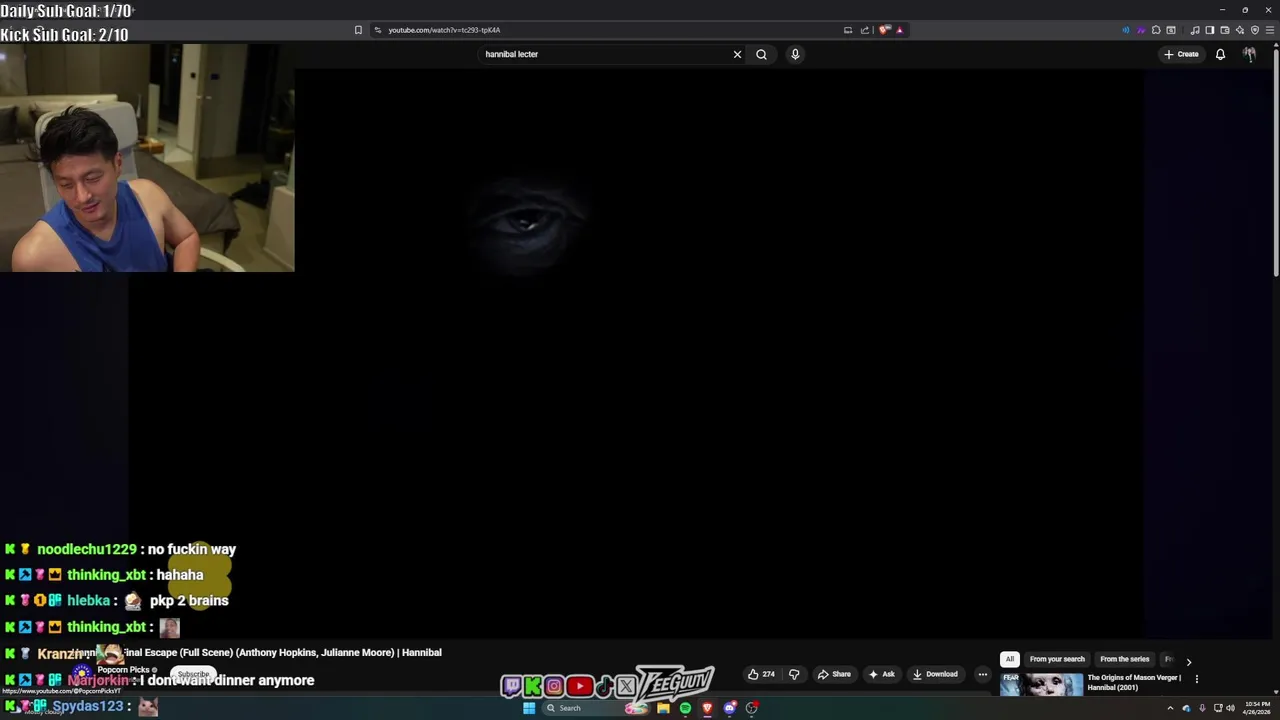The height and width of the screenshot is (720, 1280).
Task: Select the 'From your search' chip
Action: point(1057,659)
